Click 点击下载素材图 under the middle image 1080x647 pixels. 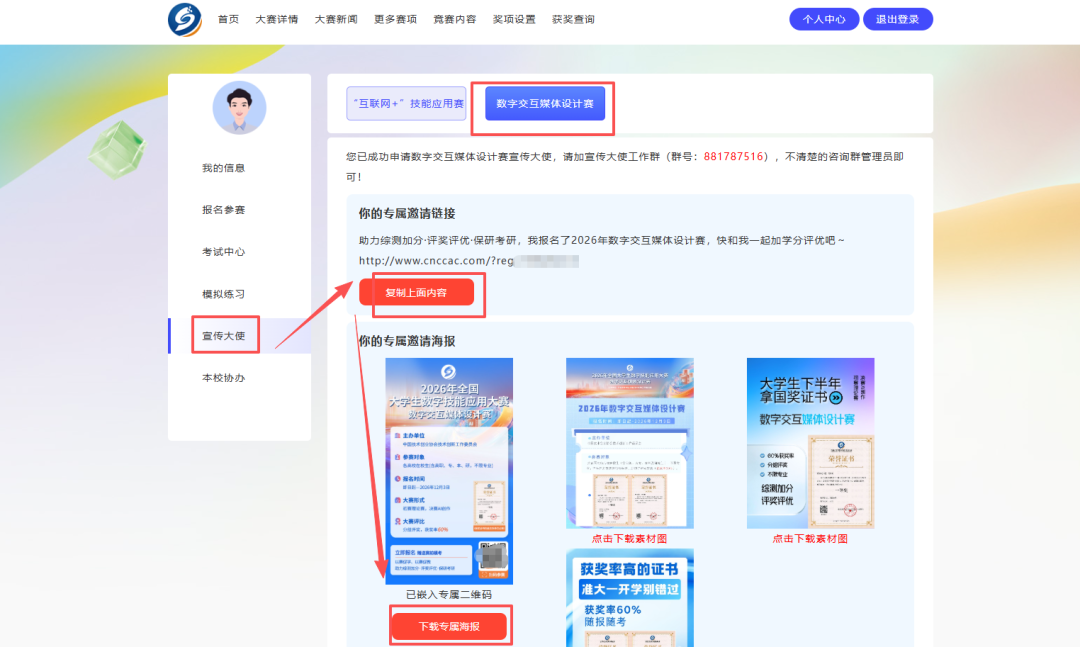tap(630, 539)
